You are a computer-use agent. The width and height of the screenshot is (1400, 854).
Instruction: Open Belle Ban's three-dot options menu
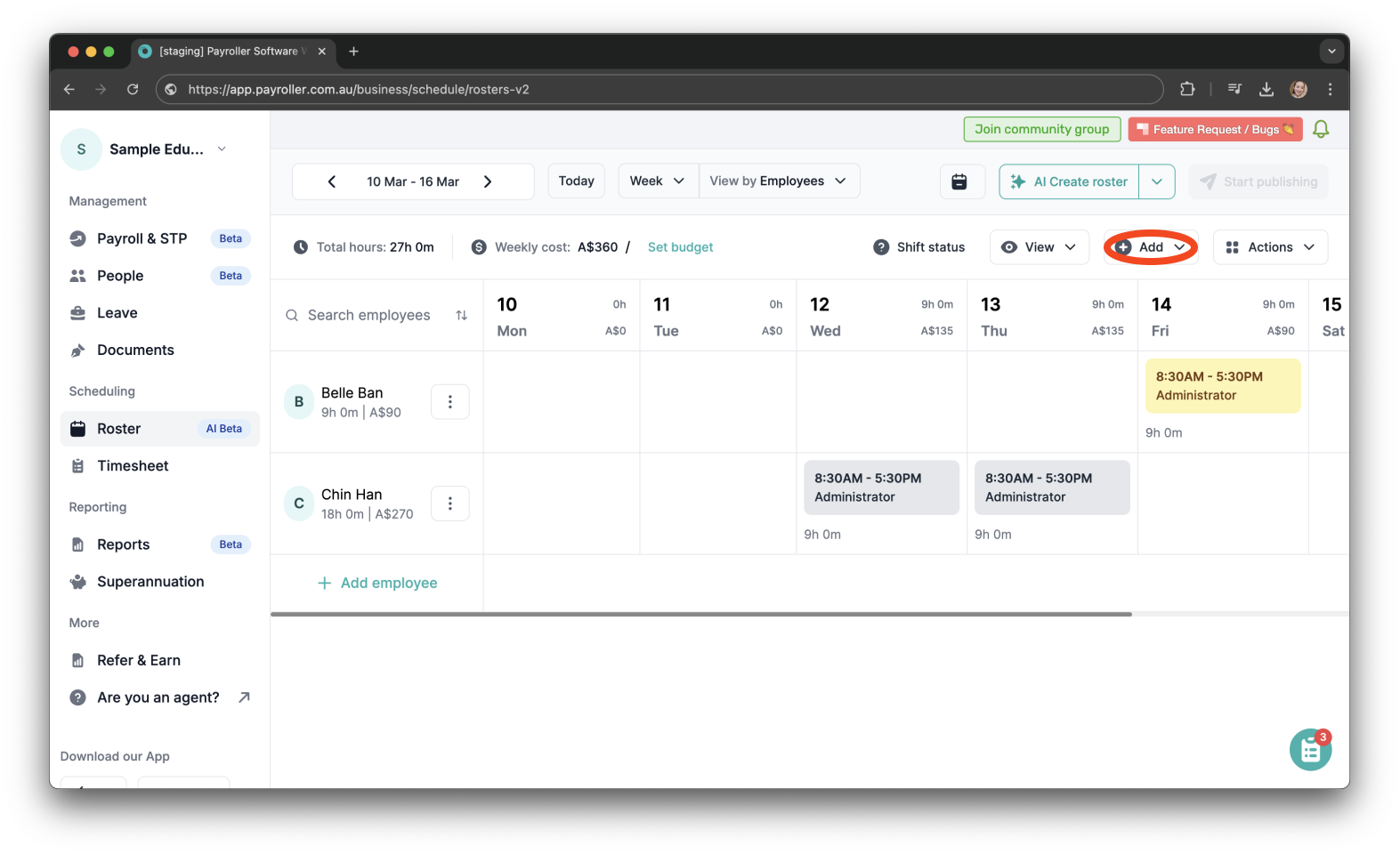450,402
